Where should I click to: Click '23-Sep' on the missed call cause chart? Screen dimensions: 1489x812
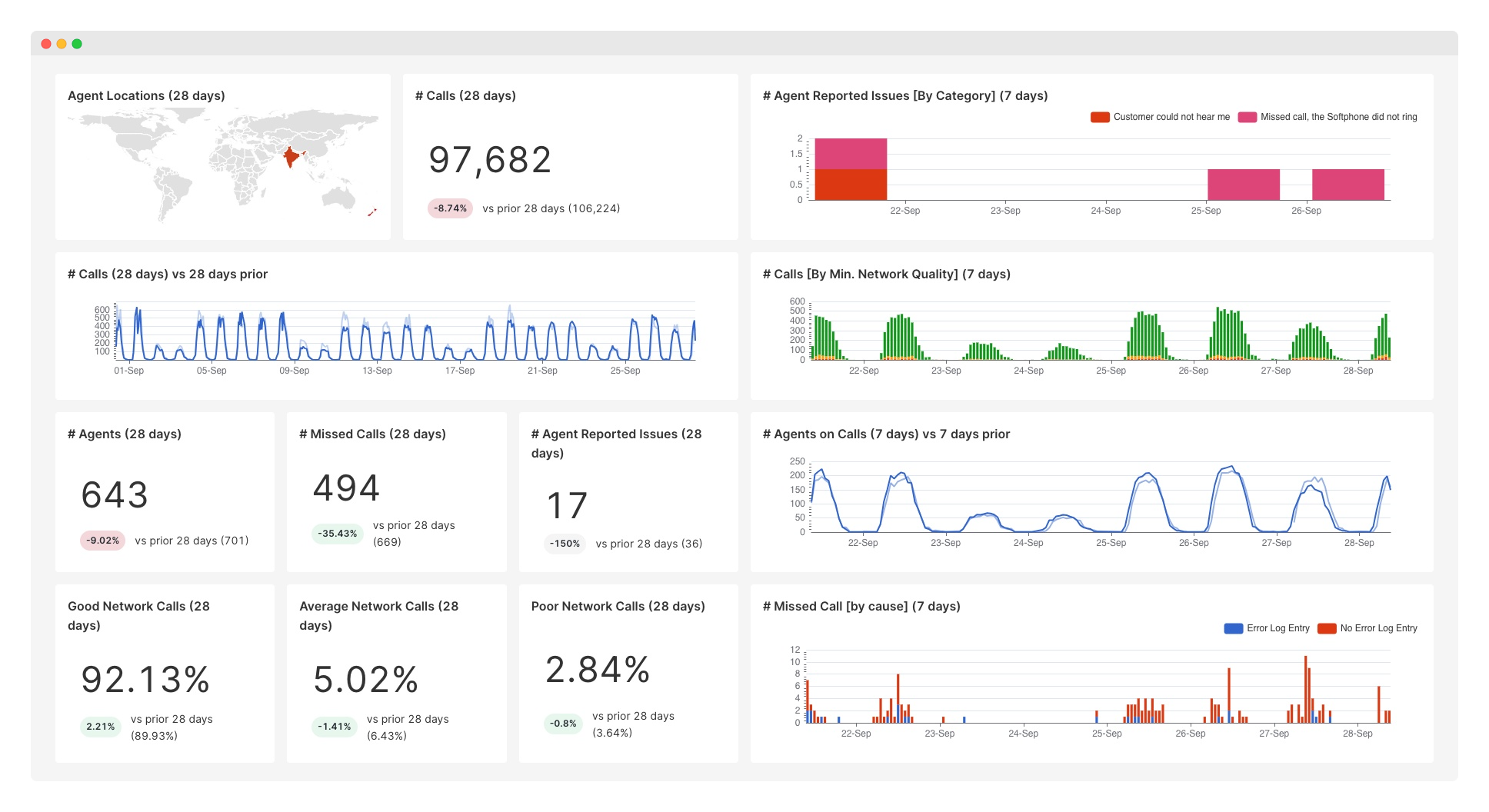[939, 734]
